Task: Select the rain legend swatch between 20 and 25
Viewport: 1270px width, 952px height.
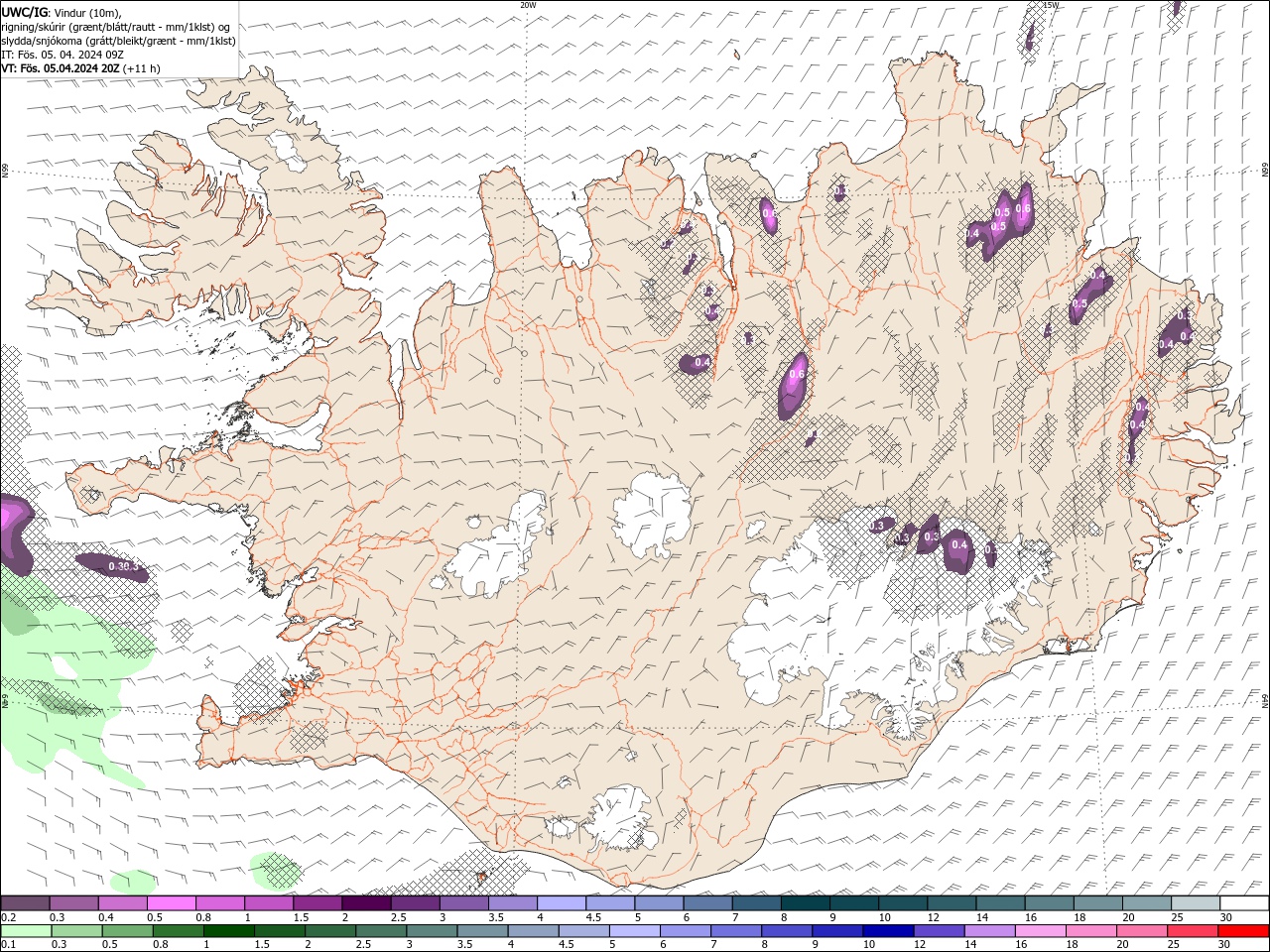Action: point(1140,931)
